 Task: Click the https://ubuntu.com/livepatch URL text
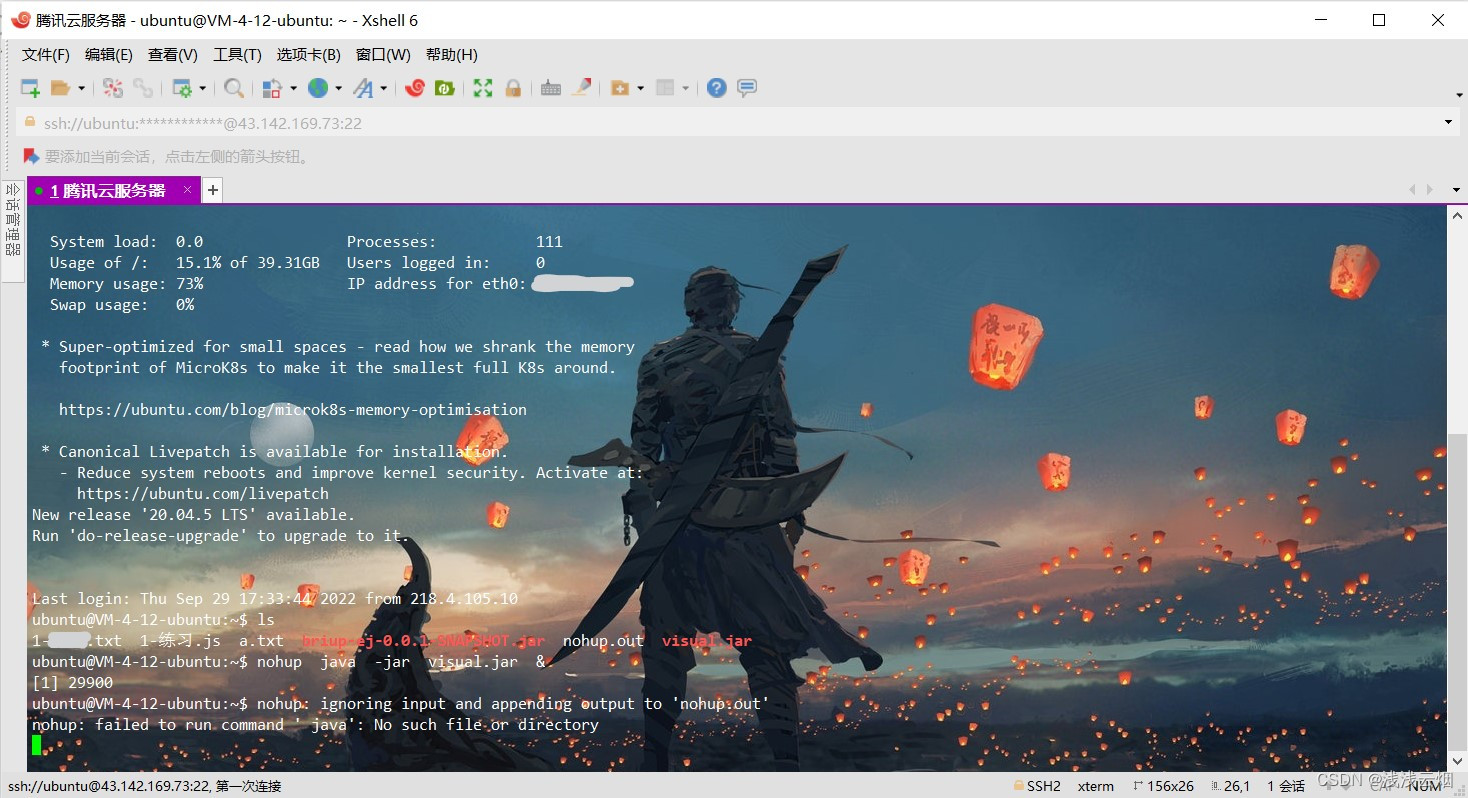click(x=203, y=493)
